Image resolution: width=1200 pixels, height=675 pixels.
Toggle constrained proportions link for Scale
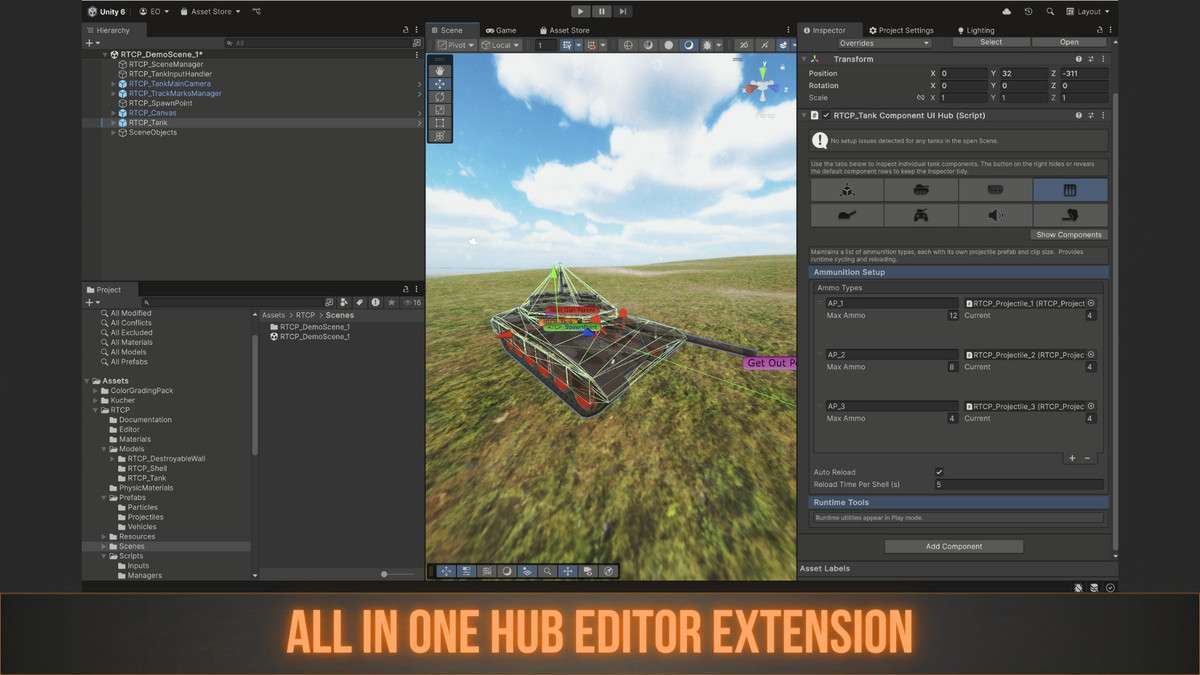[x=920, y=98]
